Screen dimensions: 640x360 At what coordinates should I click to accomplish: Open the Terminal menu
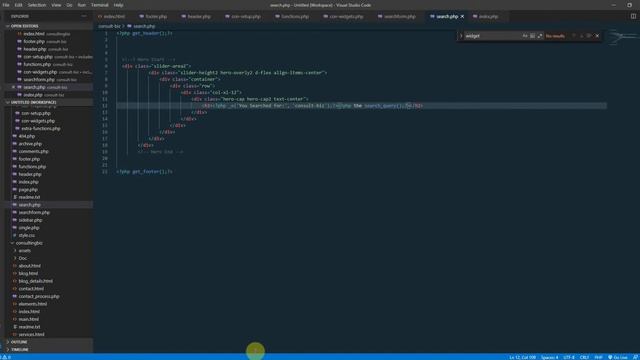coord(100,5)
